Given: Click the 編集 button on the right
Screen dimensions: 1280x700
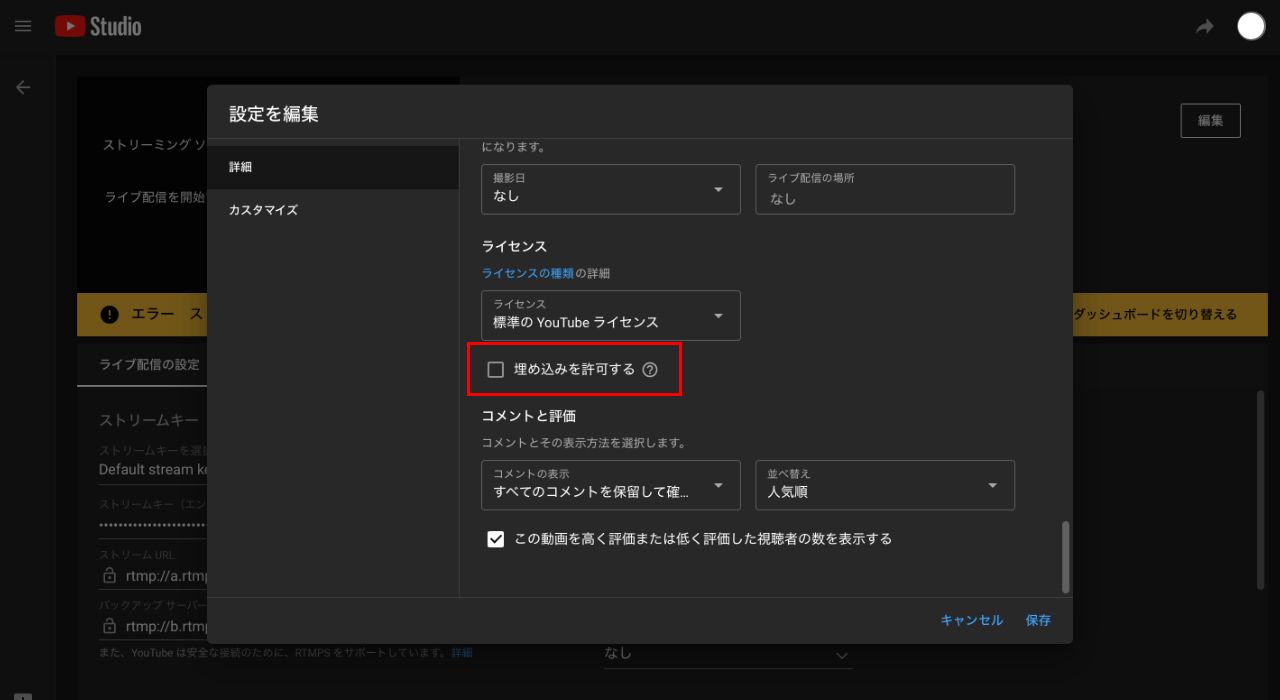Looking at the screenshot, I should point(1210,120).
